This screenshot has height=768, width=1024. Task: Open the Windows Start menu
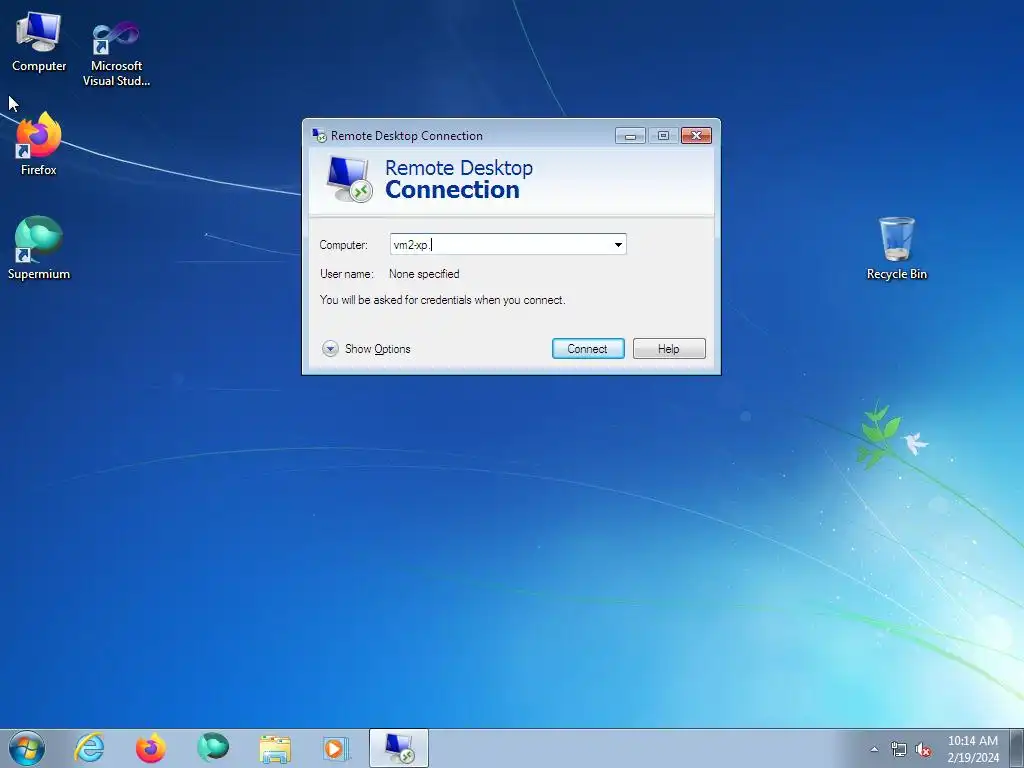27,748
